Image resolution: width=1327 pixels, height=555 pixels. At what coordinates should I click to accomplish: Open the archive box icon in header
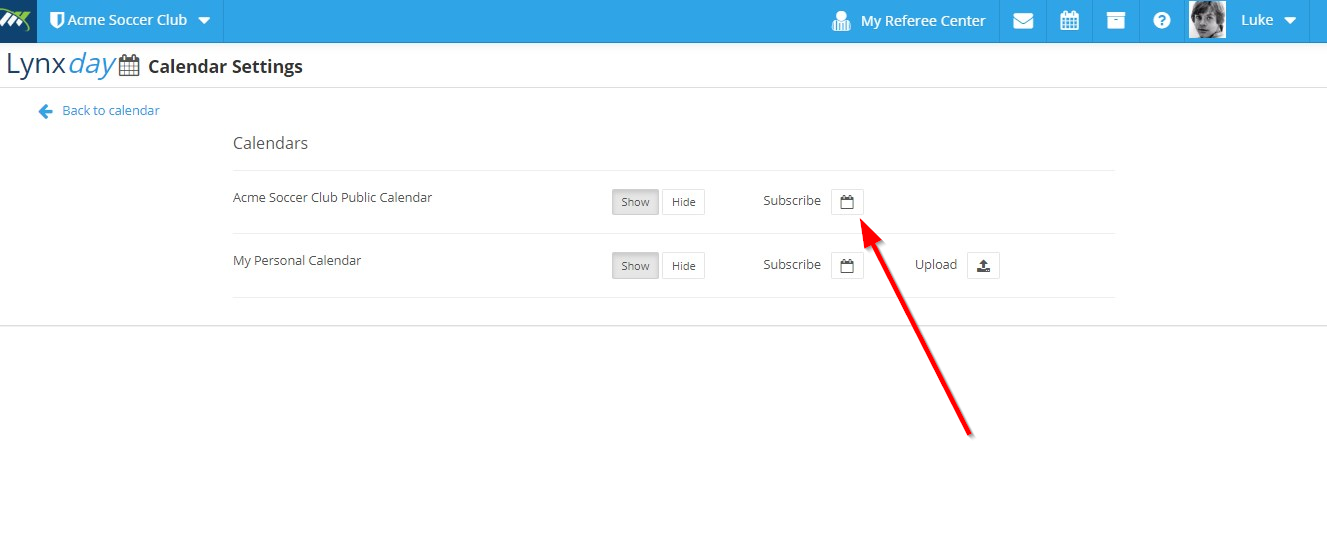point(1115,21)
